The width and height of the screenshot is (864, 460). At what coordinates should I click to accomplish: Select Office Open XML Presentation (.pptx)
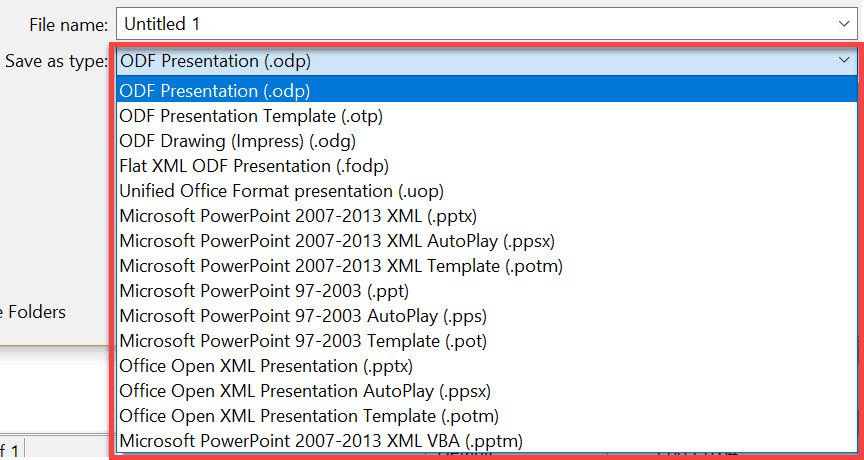coord(487,366)
